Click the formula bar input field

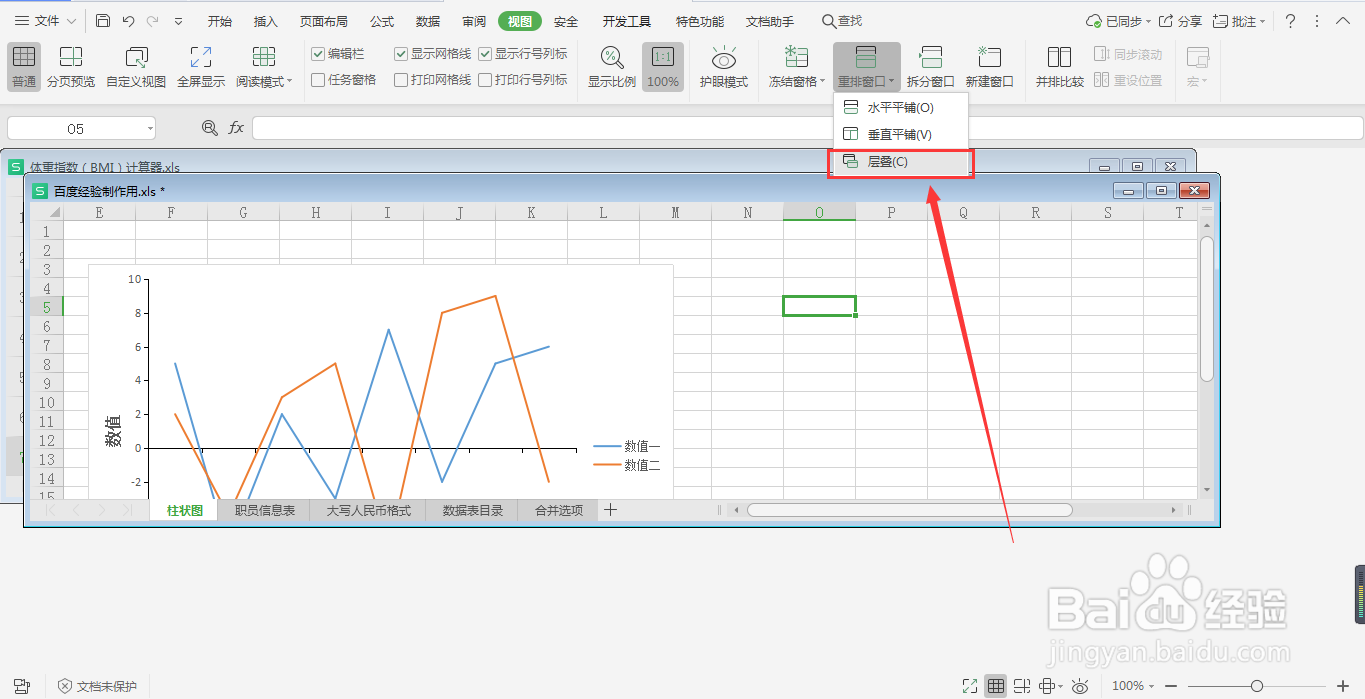[808, 128]
